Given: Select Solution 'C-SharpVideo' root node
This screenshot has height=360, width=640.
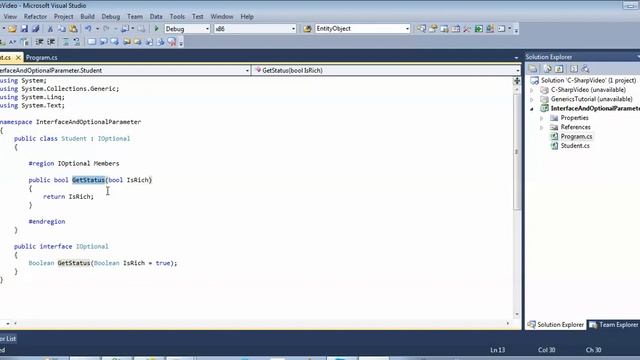Looking at the screenshot, I should pos(588,80).
